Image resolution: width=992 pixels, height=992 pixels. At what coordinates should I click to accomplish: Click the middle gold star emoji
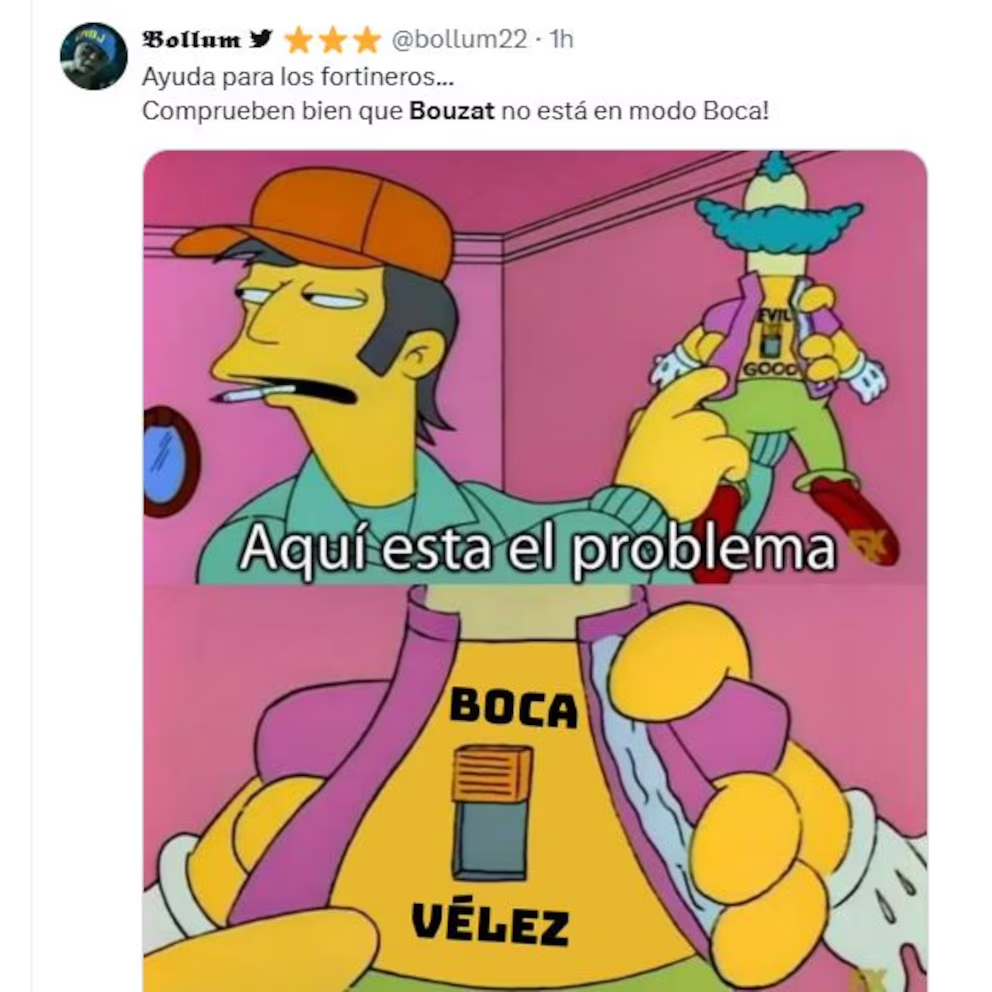pos(332,40)
